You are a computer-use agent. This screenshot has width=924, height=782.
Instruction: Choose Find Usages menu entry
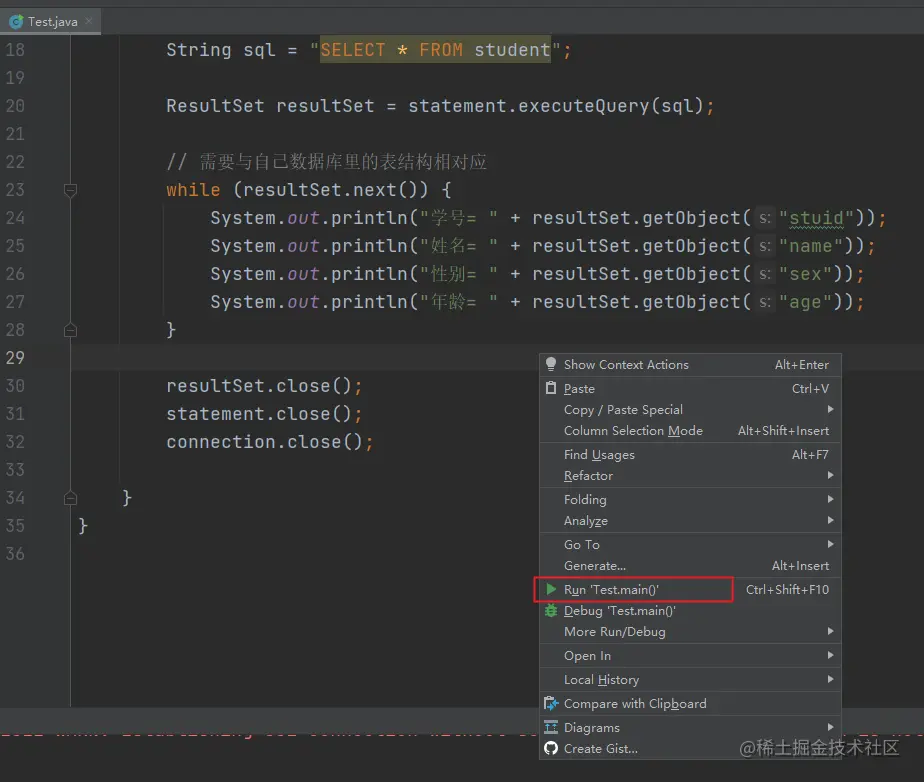click(x=690, y=454)
